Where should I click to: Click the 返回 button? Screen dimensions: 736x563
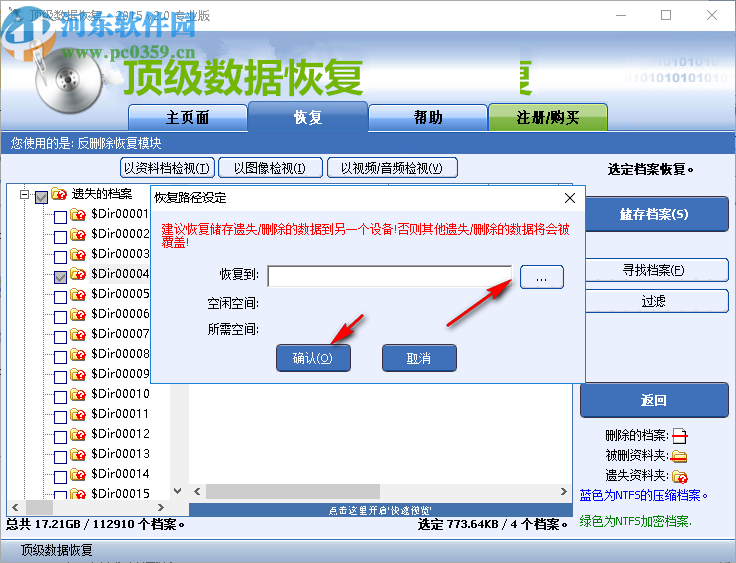tap(654, 400)
